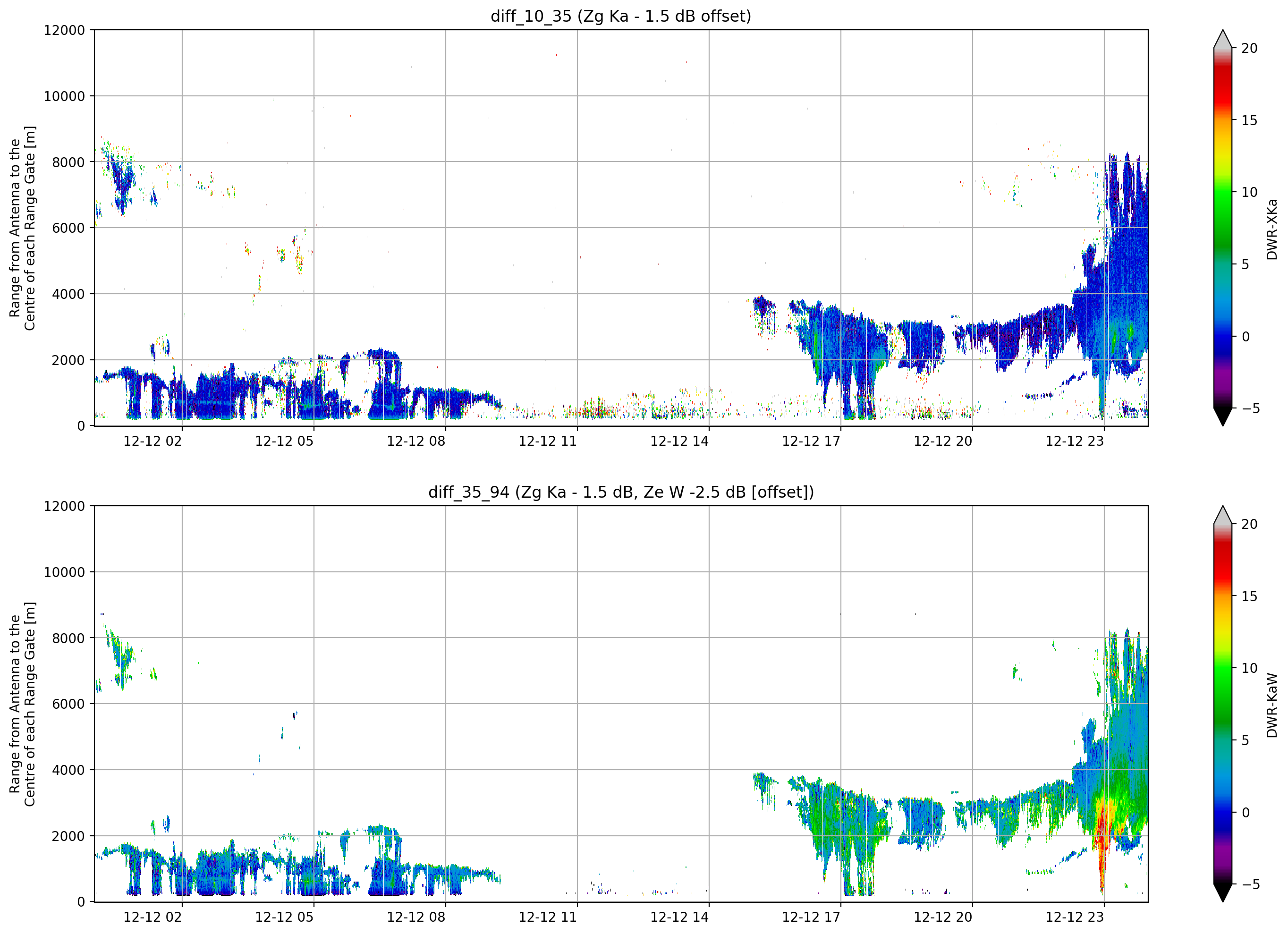Image resolution: width=1288 pixels, height=934 pixels.
Task: Click the 12-12 08 x-tick on top plot
Action: (416, 441)
